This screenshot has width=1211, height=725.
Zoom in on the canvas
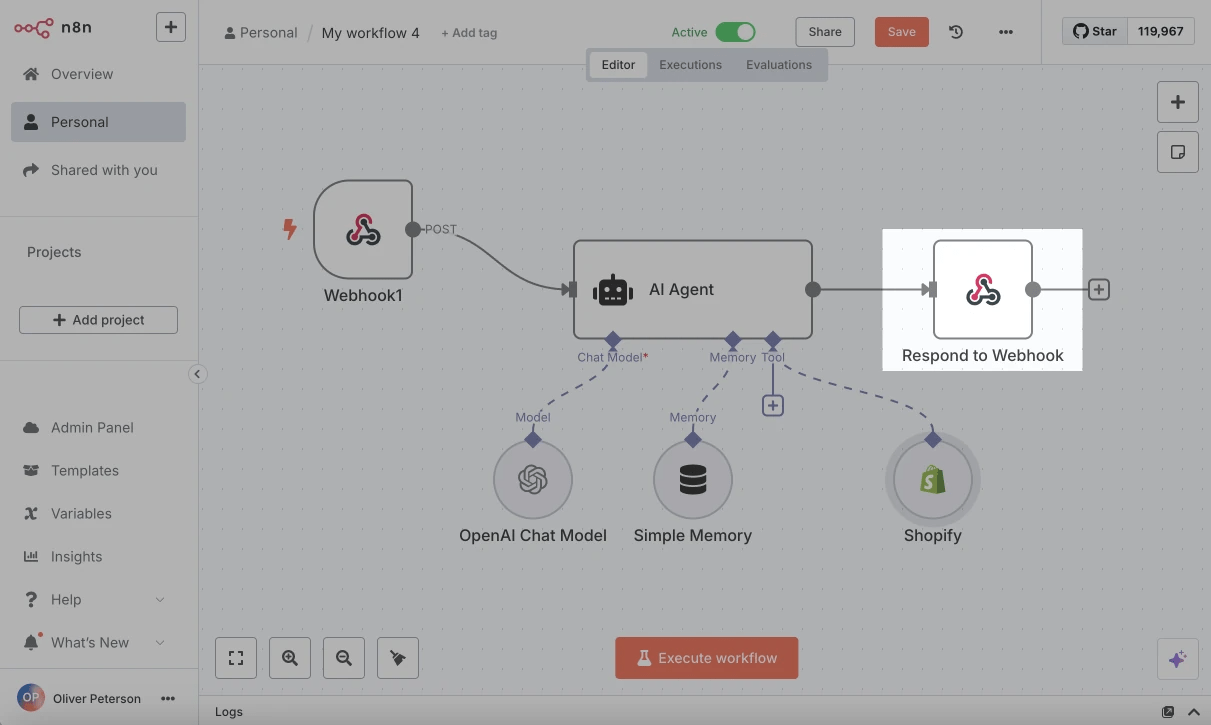coord(290,658)
